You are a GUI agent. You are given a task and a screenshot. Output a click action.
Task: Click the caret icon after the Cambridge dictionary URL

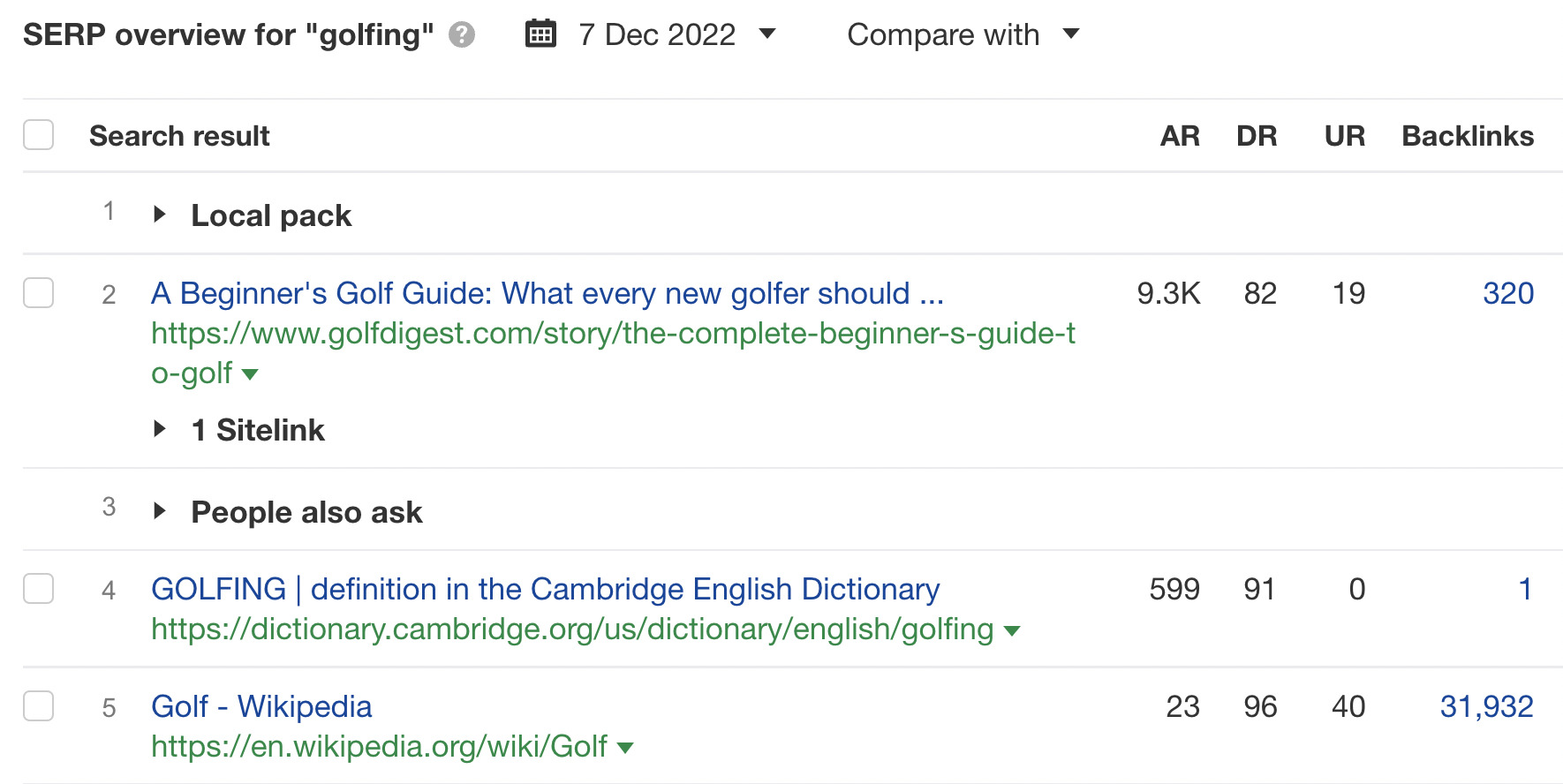pyautogui.click(x=1014, y=630)
